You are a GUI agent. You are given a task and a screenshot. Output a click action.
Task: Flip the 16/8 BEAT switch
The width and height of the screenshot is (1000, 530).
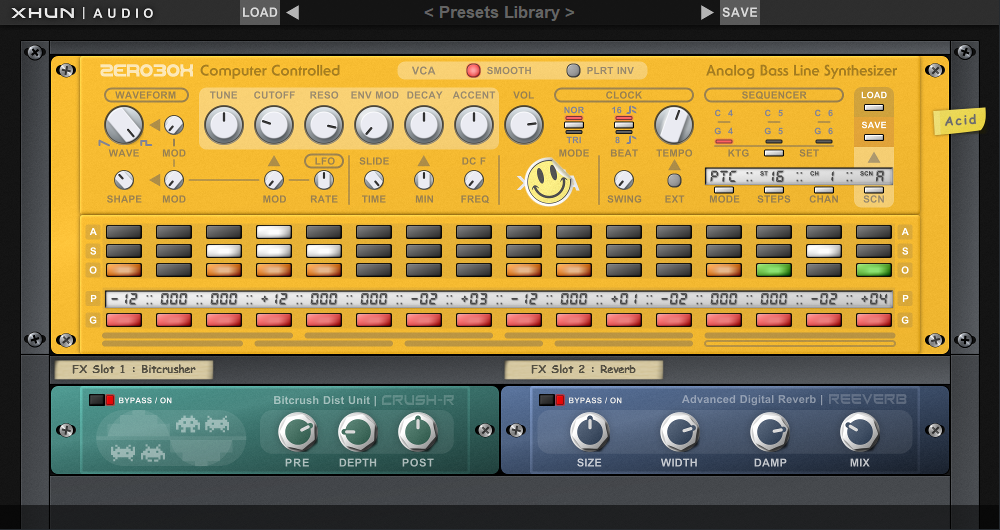pyautogui.click(x=624, y=125)
